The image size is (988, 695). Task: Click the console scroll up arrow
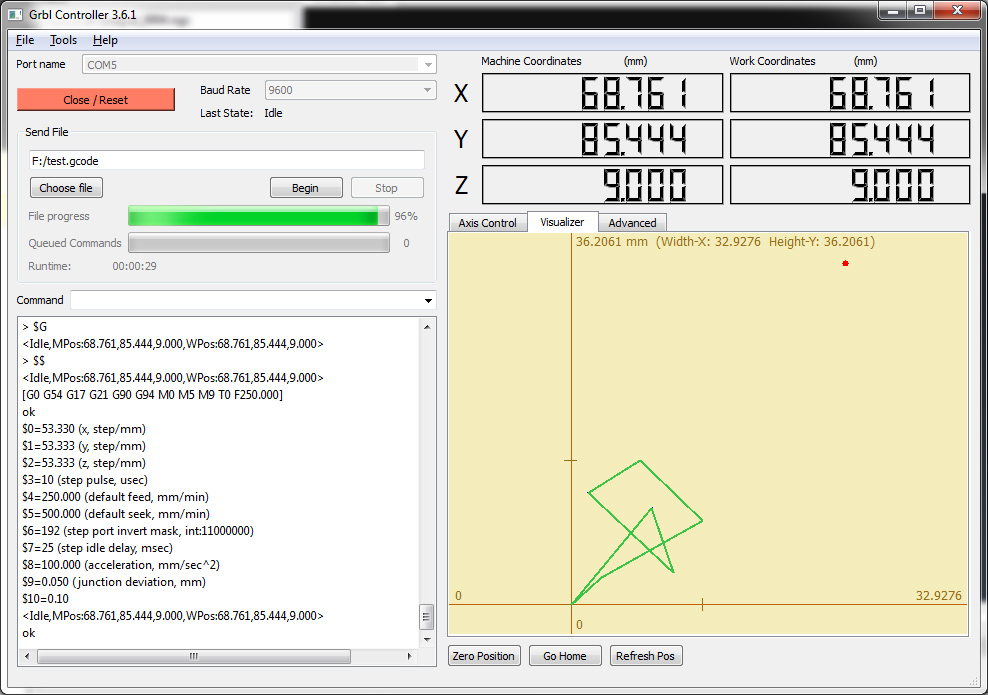tap(427, 327)
